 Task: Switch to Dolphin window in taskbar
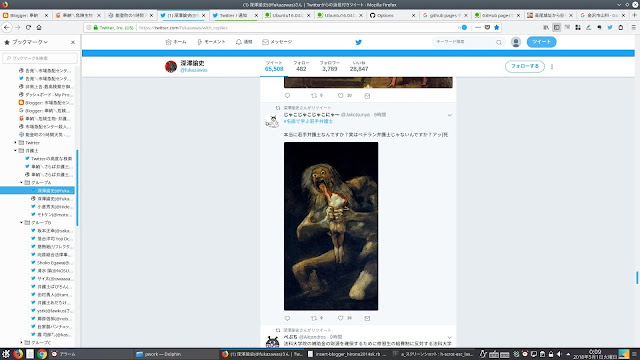[x=176, y=354]
